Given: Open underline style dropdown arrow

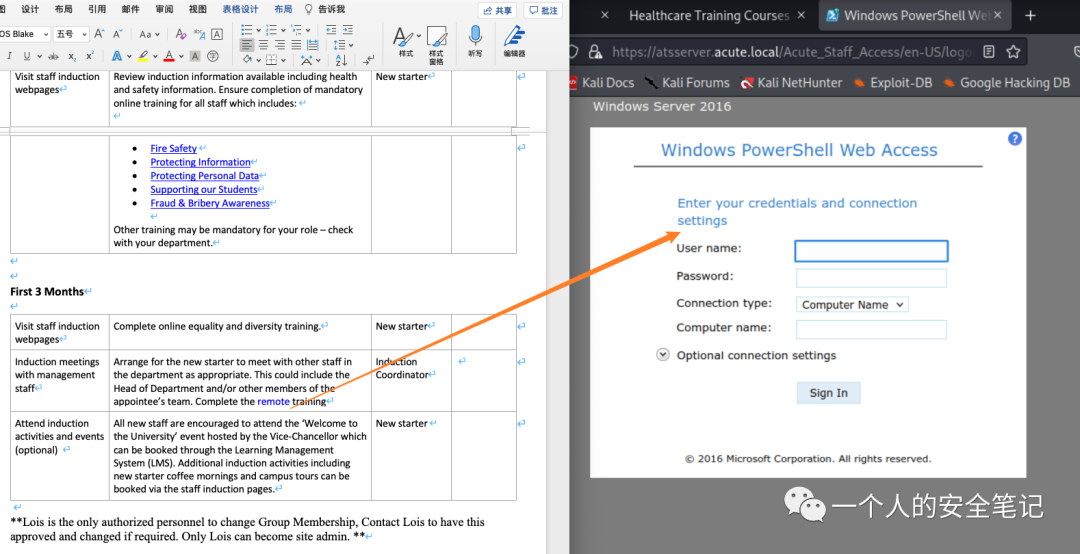Looking at the screenshot, I should coord(39,57).
